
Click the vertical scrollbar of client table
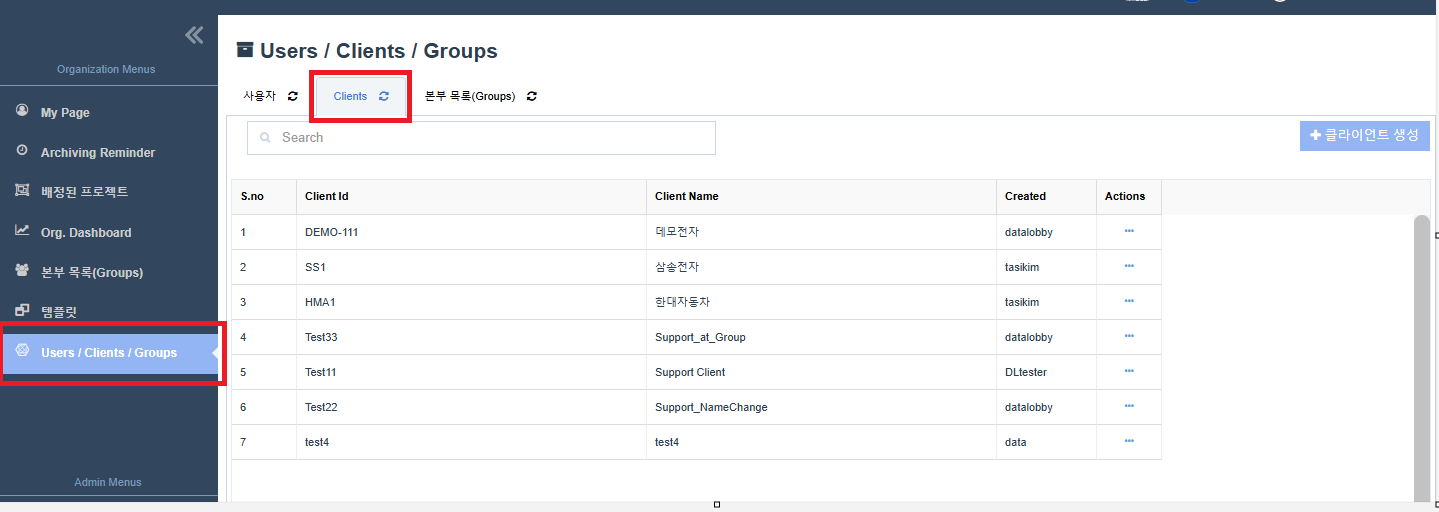point(1421,350)
